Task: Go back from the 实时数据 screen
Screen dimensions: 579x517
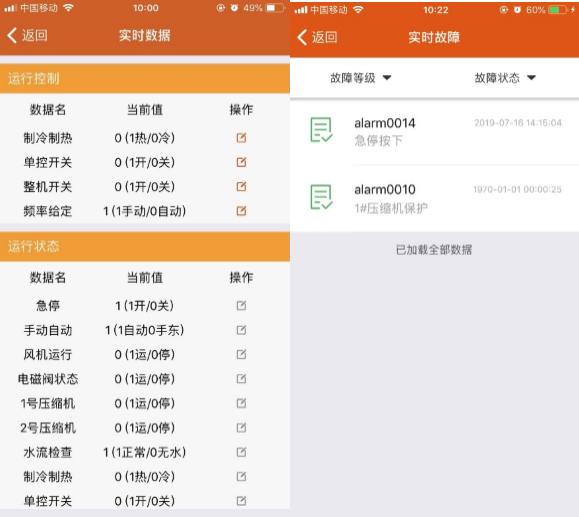Action: coord(27,35)
